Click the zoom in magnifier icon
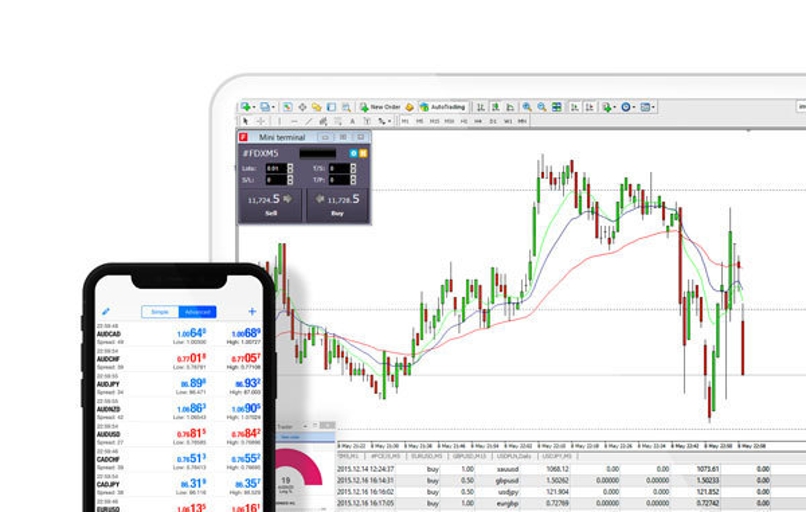Screen dimensions: 806x512 coord(526,106)
